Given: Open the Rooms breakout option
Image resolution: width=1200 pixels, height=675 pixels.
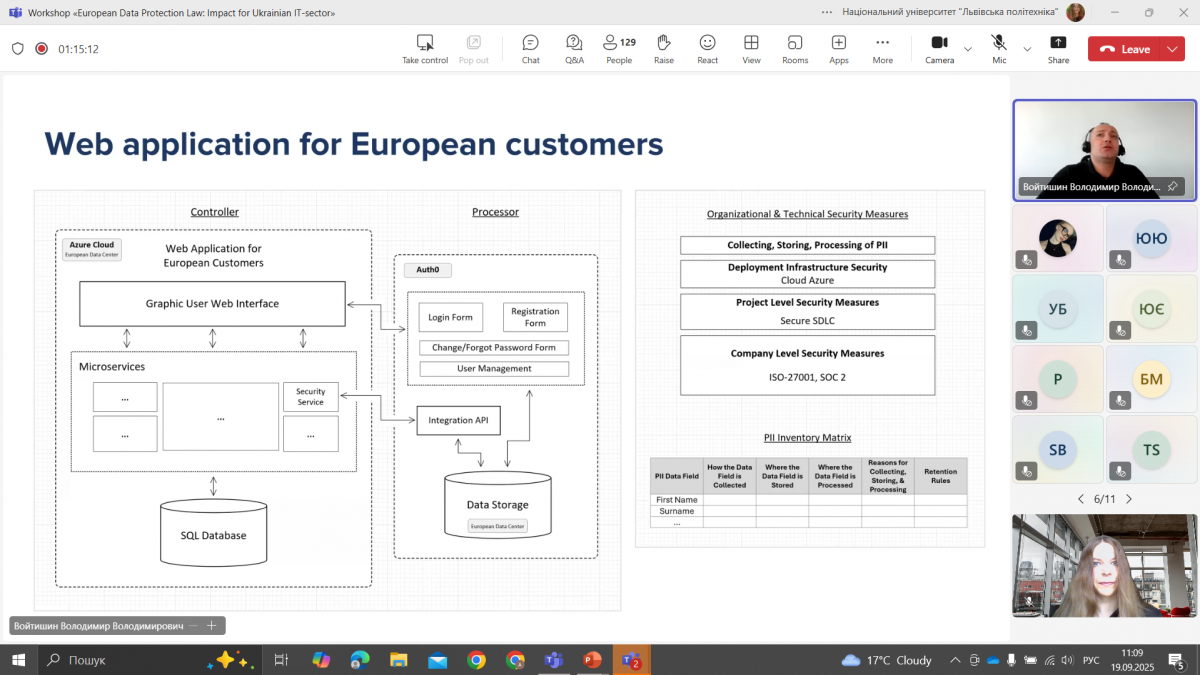Looking at the screenshot, I should (x=795, y=49).
